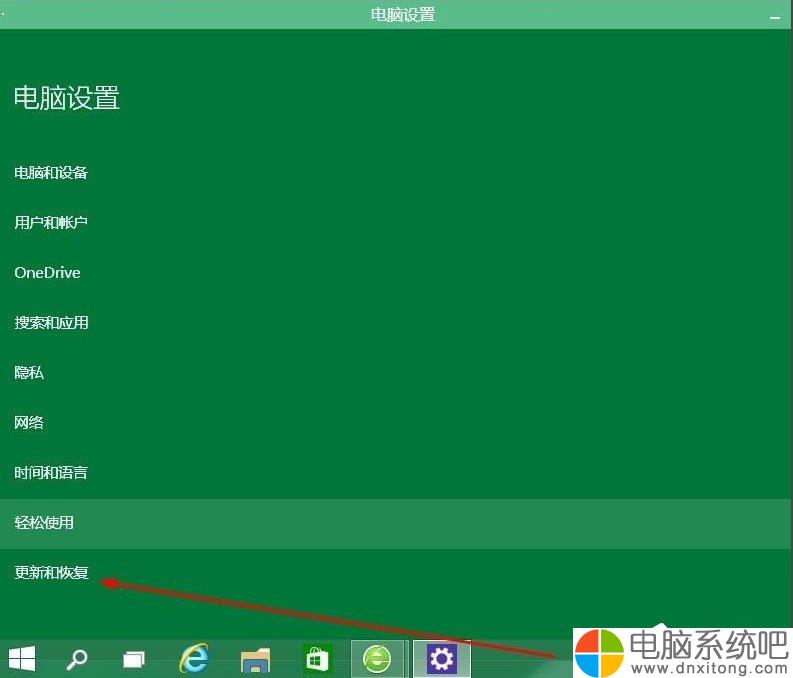Minimize the 电脑设置 window
This screenshot has width=793, height=678.
coord(774,17)
